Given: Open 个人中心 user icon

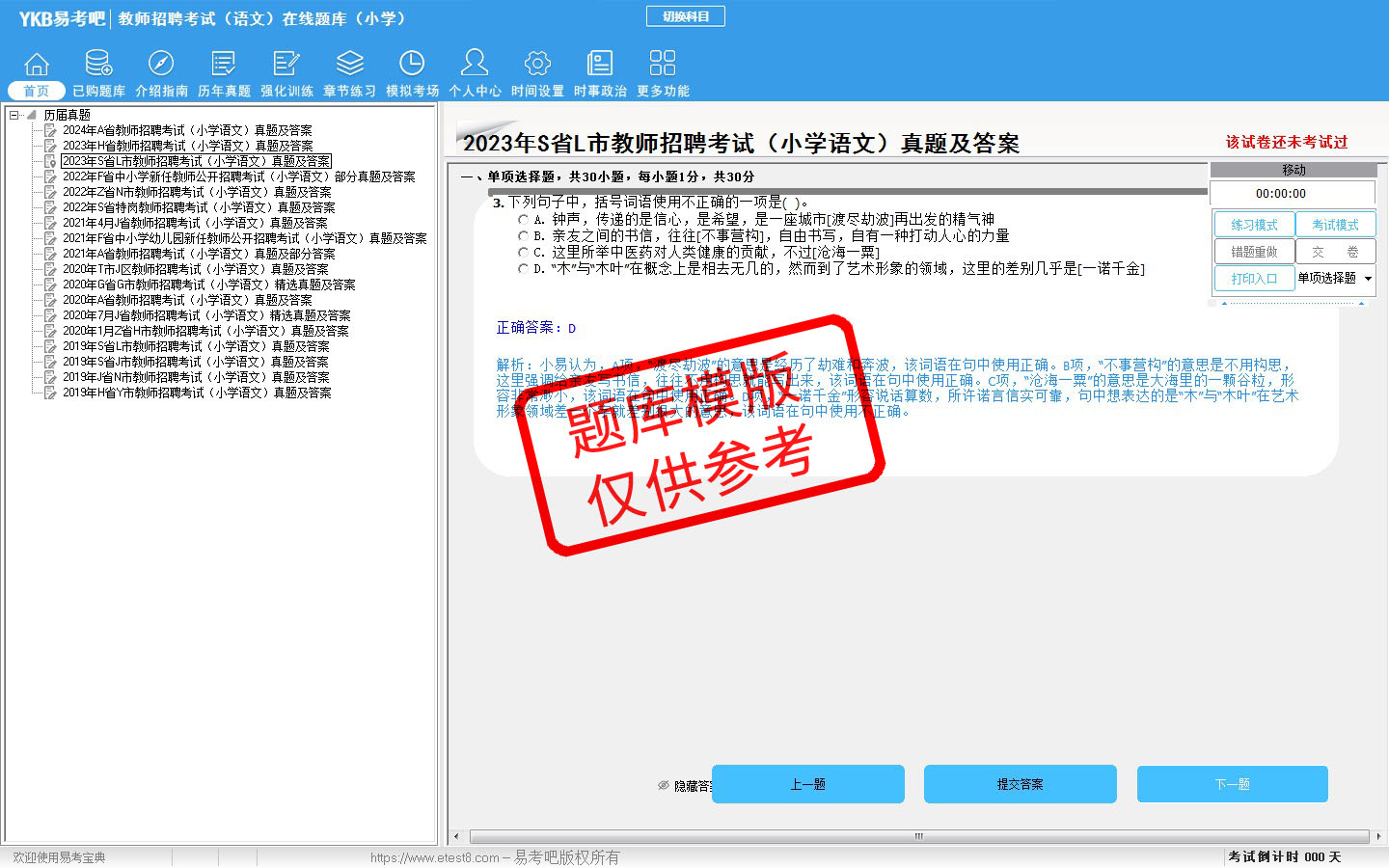Looking at the screenshot, I should click(475, 65).
